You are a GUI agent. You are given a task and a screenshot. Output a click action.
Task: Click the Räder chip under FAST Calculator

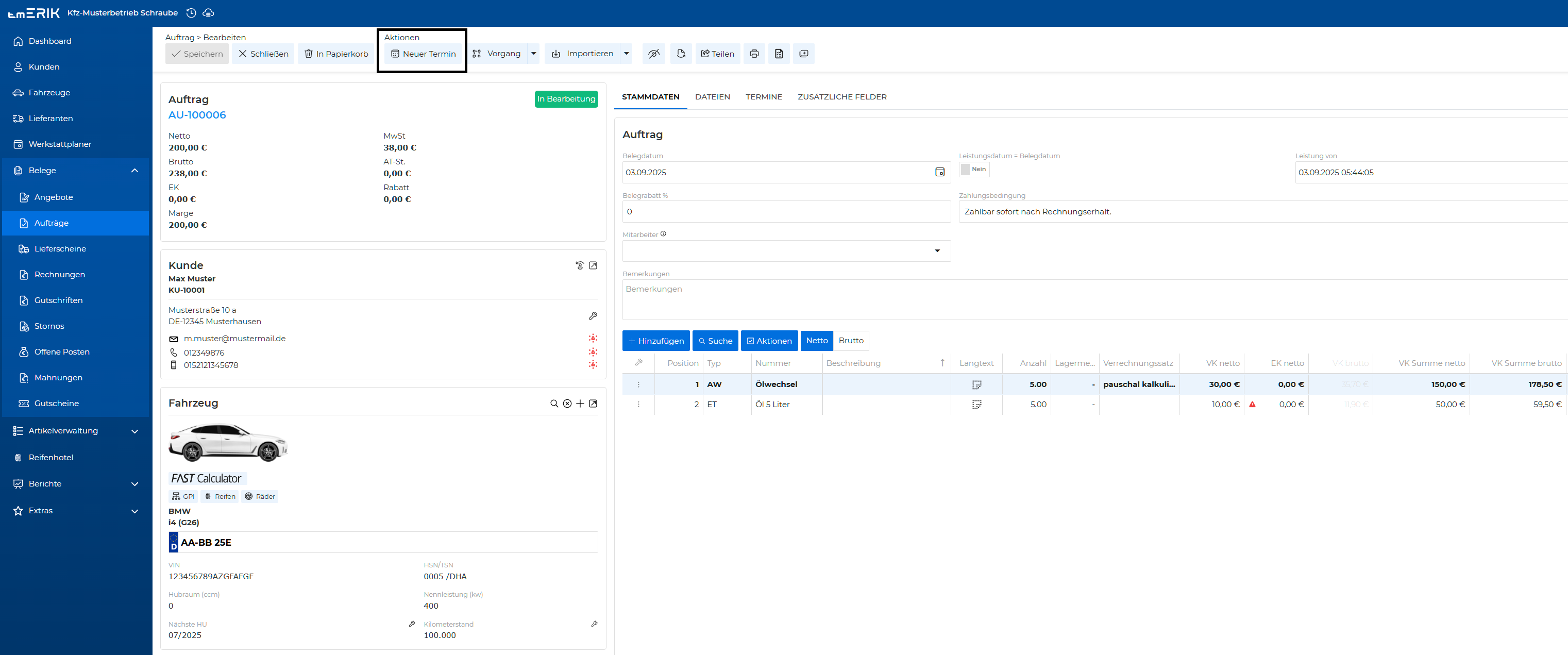coord(260,496)
